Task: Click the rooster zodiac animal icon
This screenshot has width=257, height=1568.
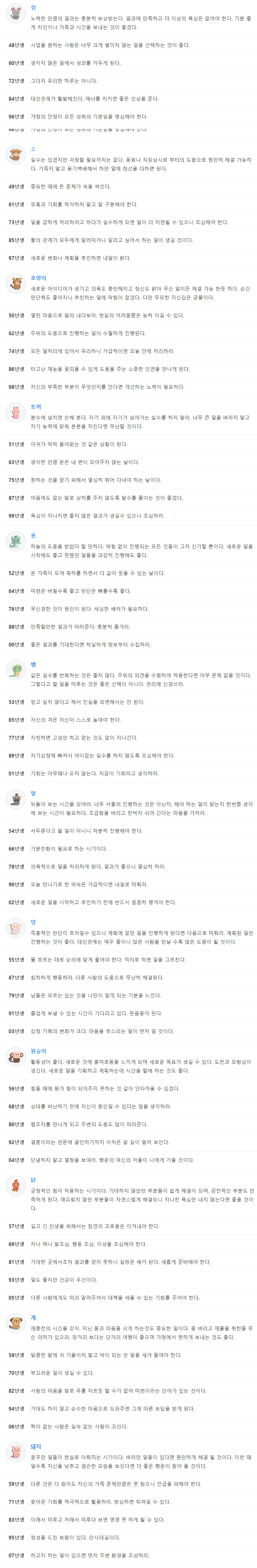Action: [x=15, y=1185]
